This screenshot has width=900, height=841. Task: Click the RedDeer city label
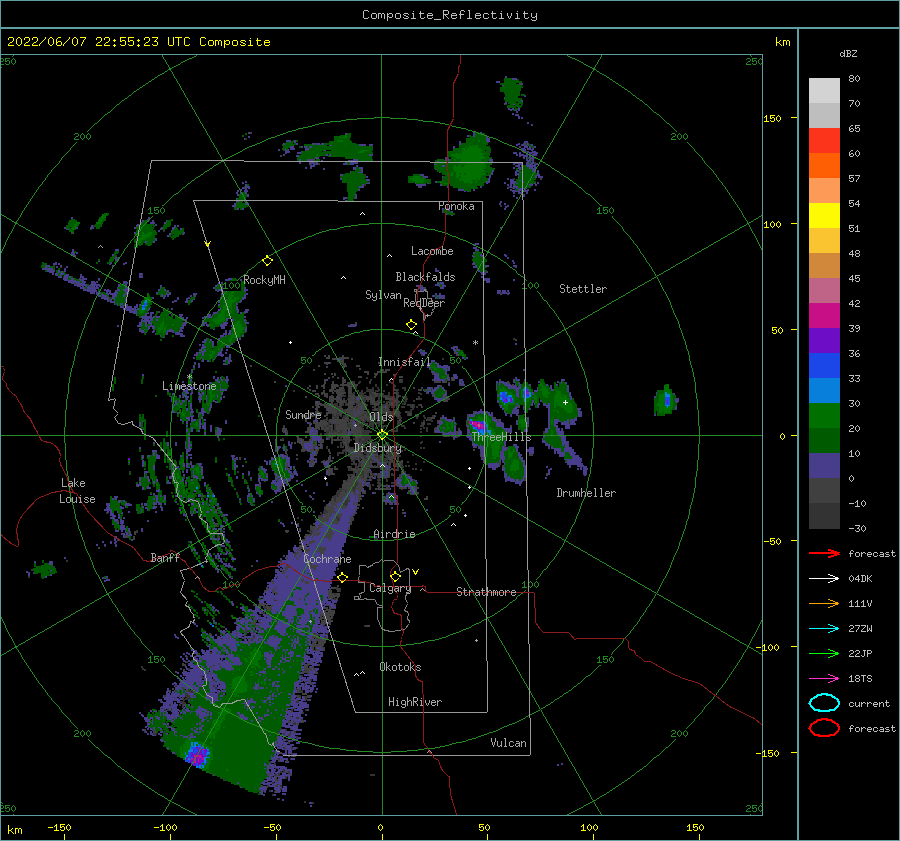[x=424, y=303]
